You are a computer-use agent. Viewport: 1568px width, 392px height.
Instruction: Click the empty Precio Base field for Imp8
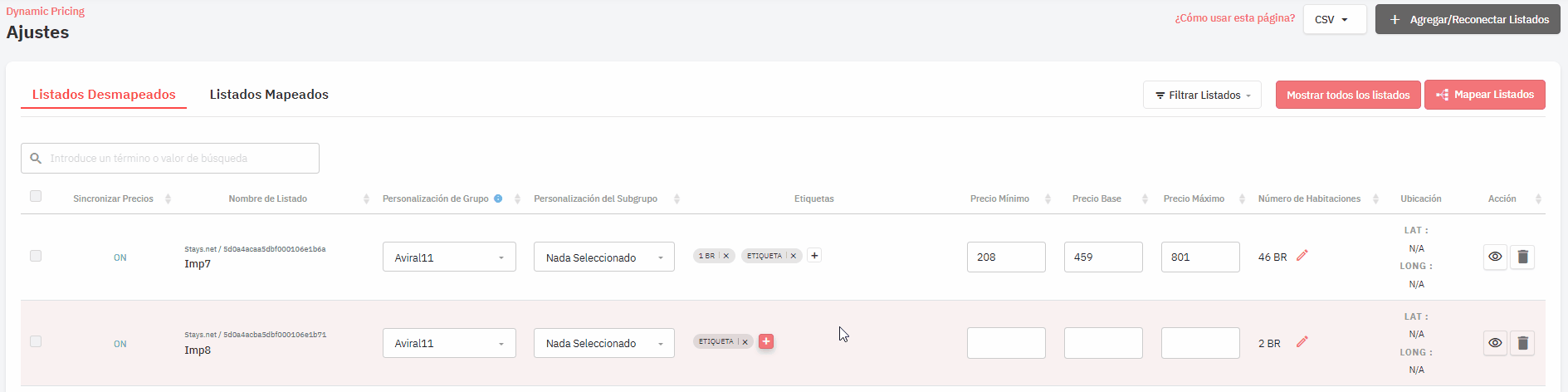pyautogui.click(x=1103, y=343)
